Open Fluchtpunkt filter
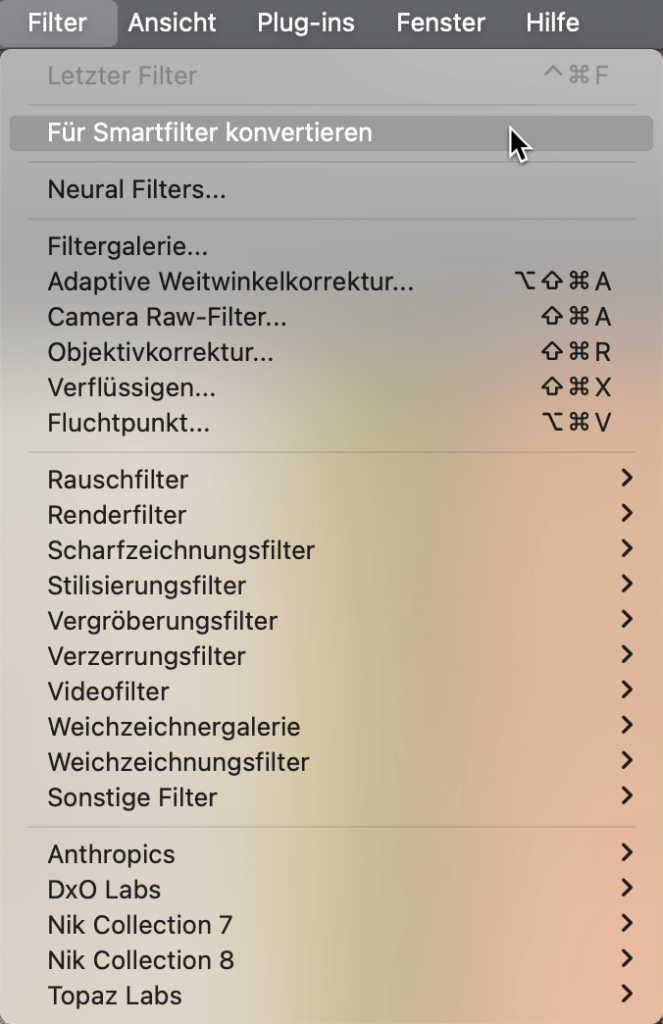Image resolution: width=663 pixels, height=1024 pixels. coord(331,423)
